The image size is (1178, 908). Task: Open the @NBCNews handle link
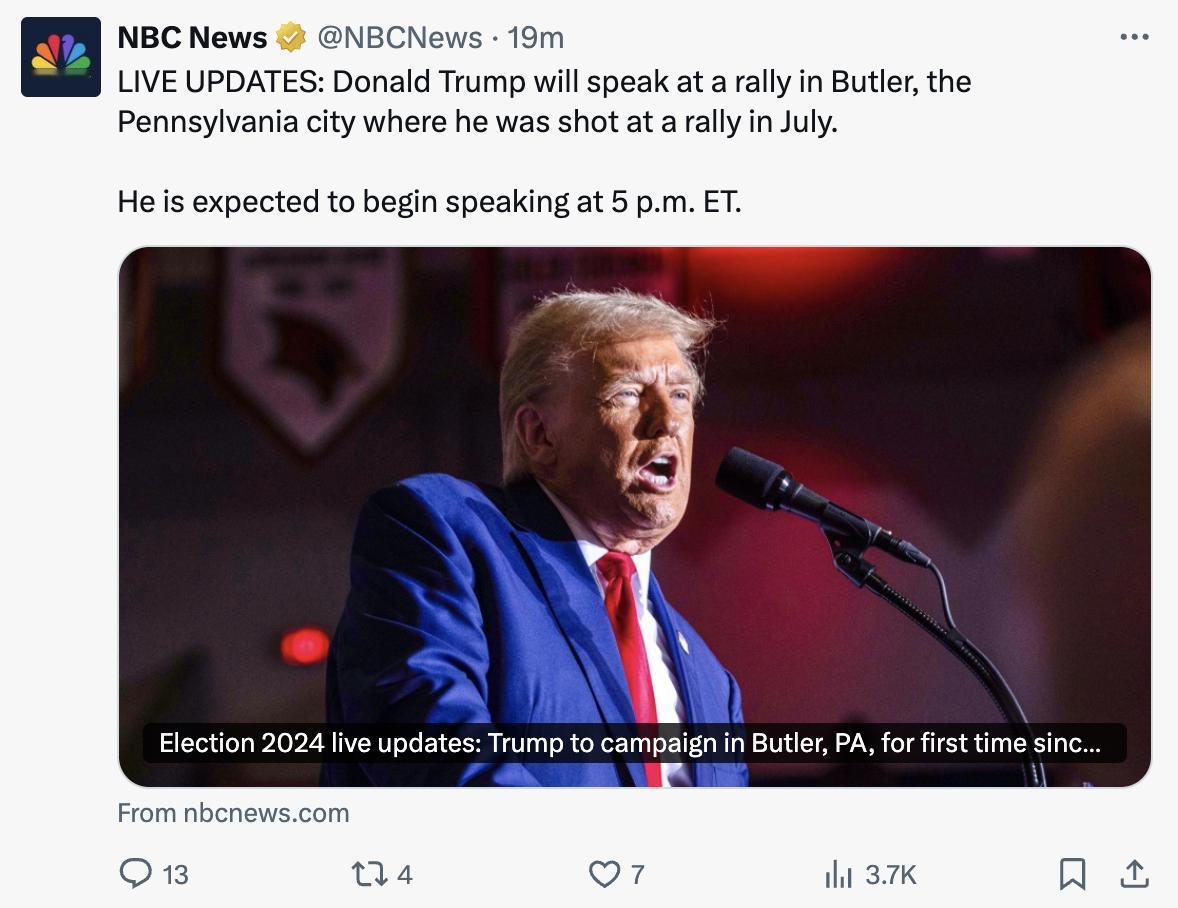click(400, 38)
